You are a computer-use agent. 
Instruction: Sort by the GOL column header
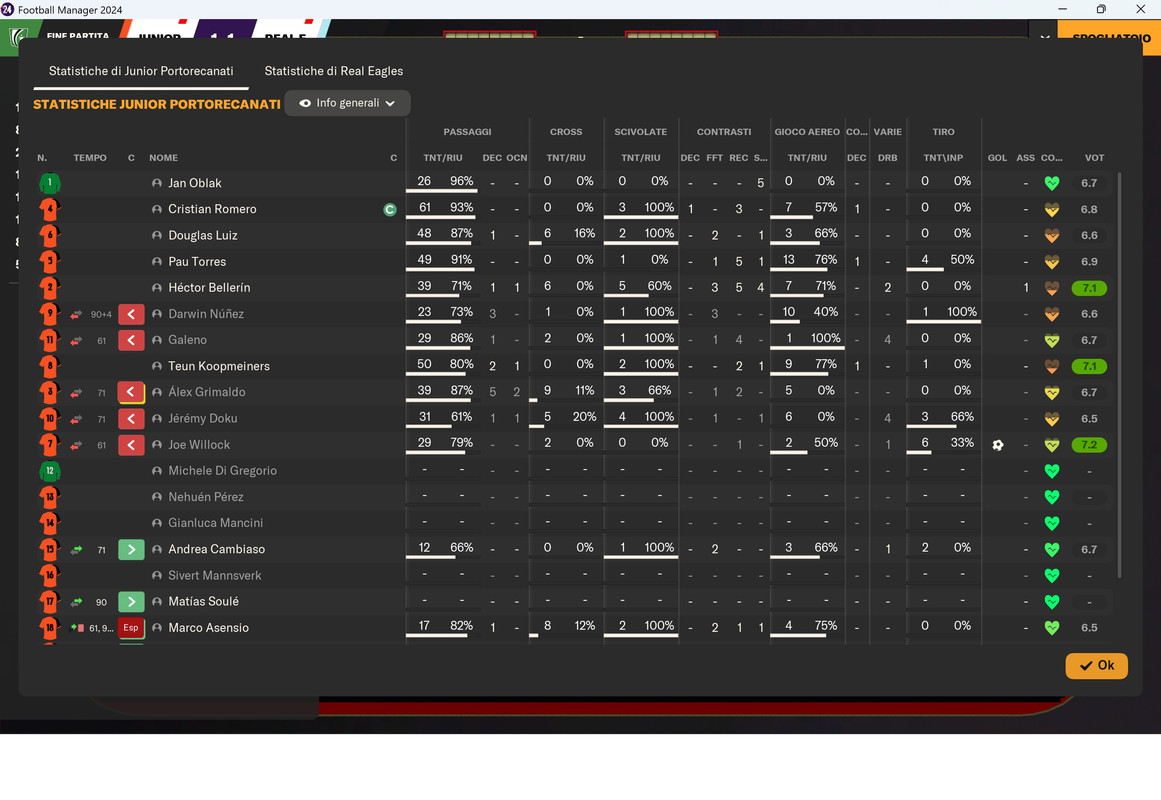tap(997, 158)
